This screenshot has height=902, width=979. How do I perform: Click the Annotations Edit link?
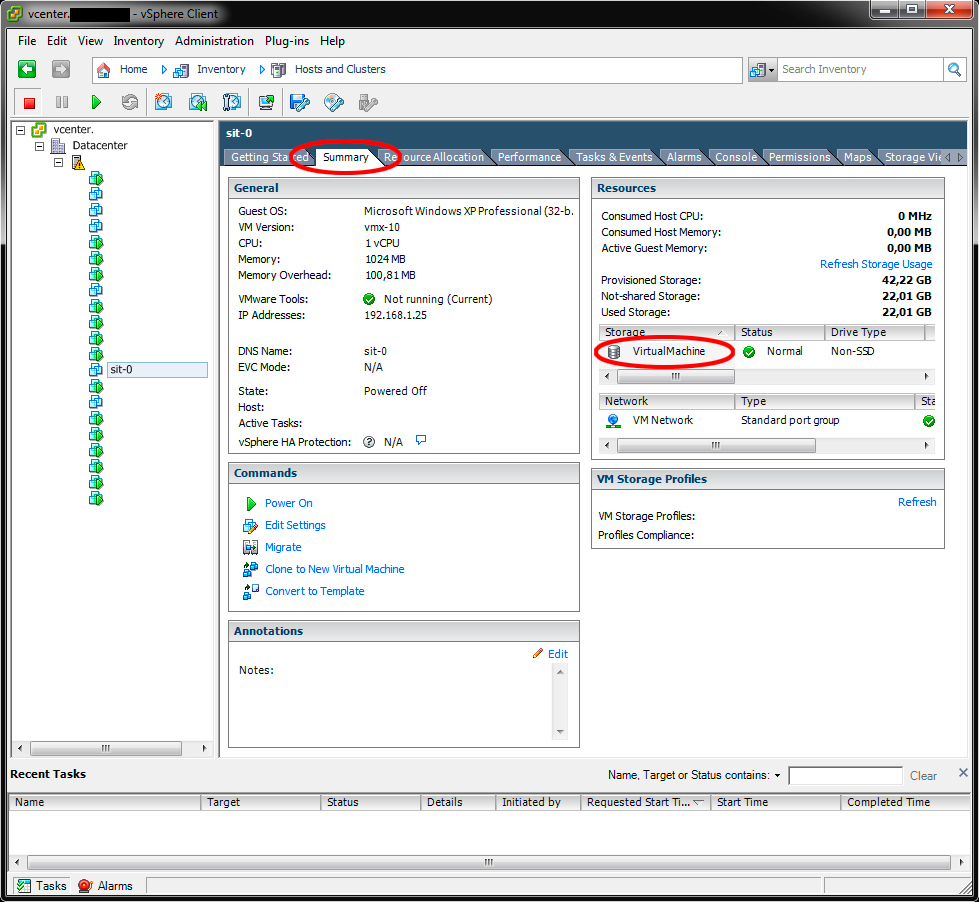coord(558,654)
